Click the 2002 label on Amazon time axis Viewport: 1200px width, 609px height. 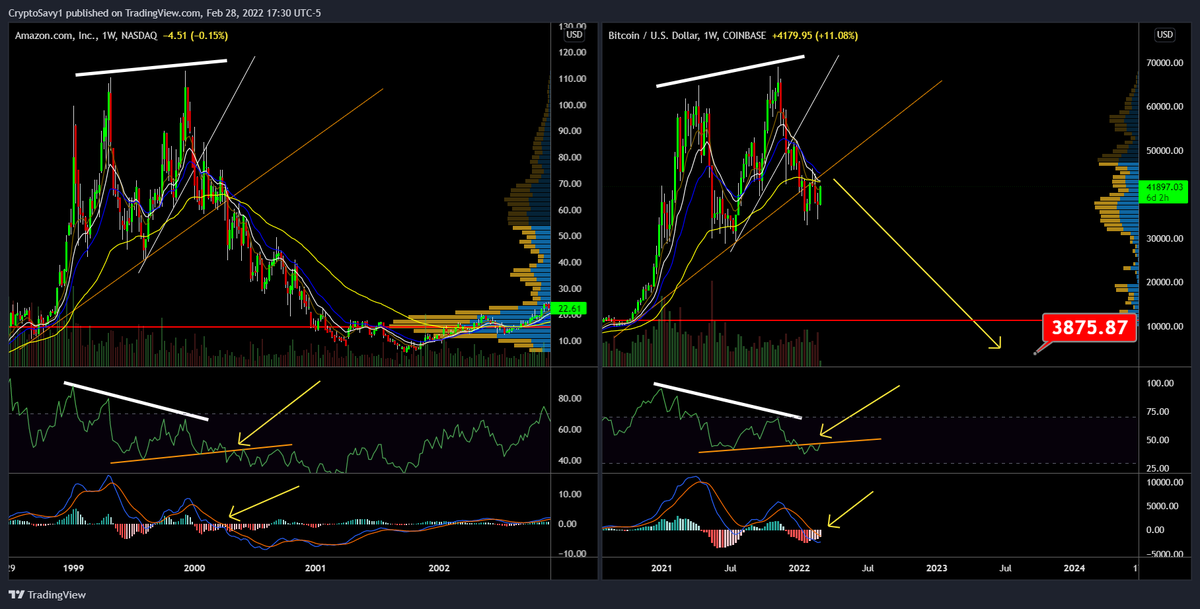pos(439,566)
